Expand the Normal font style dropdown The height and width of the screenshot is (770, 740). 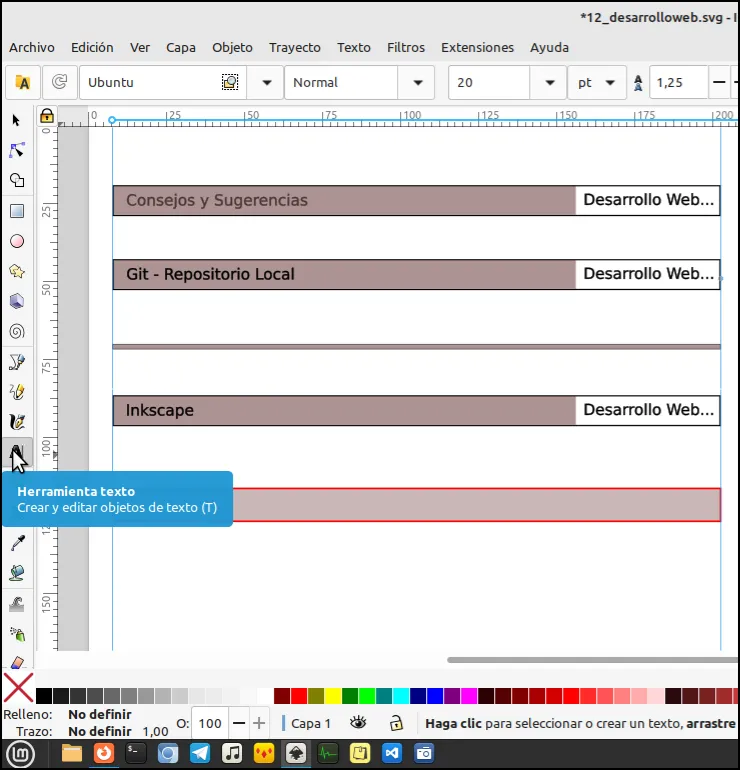(418, 82)
